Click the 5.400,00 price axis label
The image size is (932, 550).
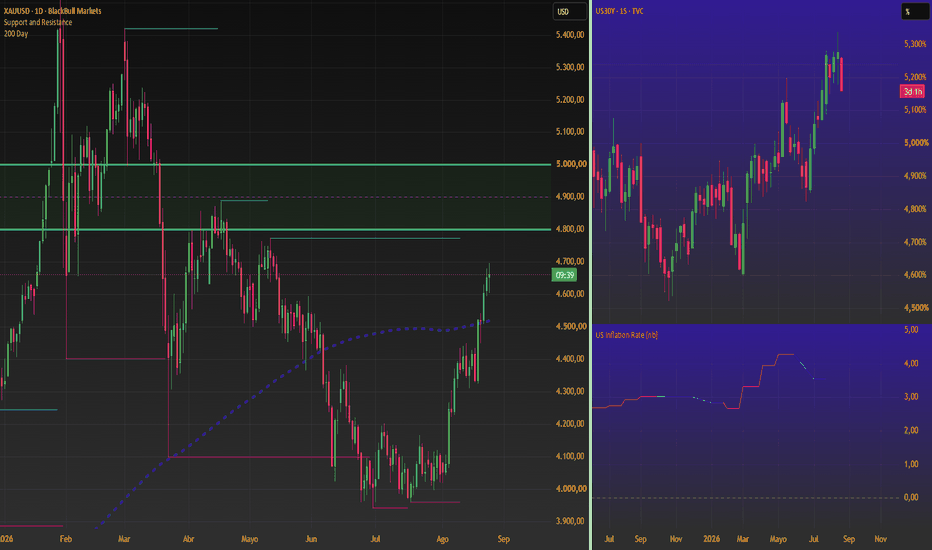point(570,34)
